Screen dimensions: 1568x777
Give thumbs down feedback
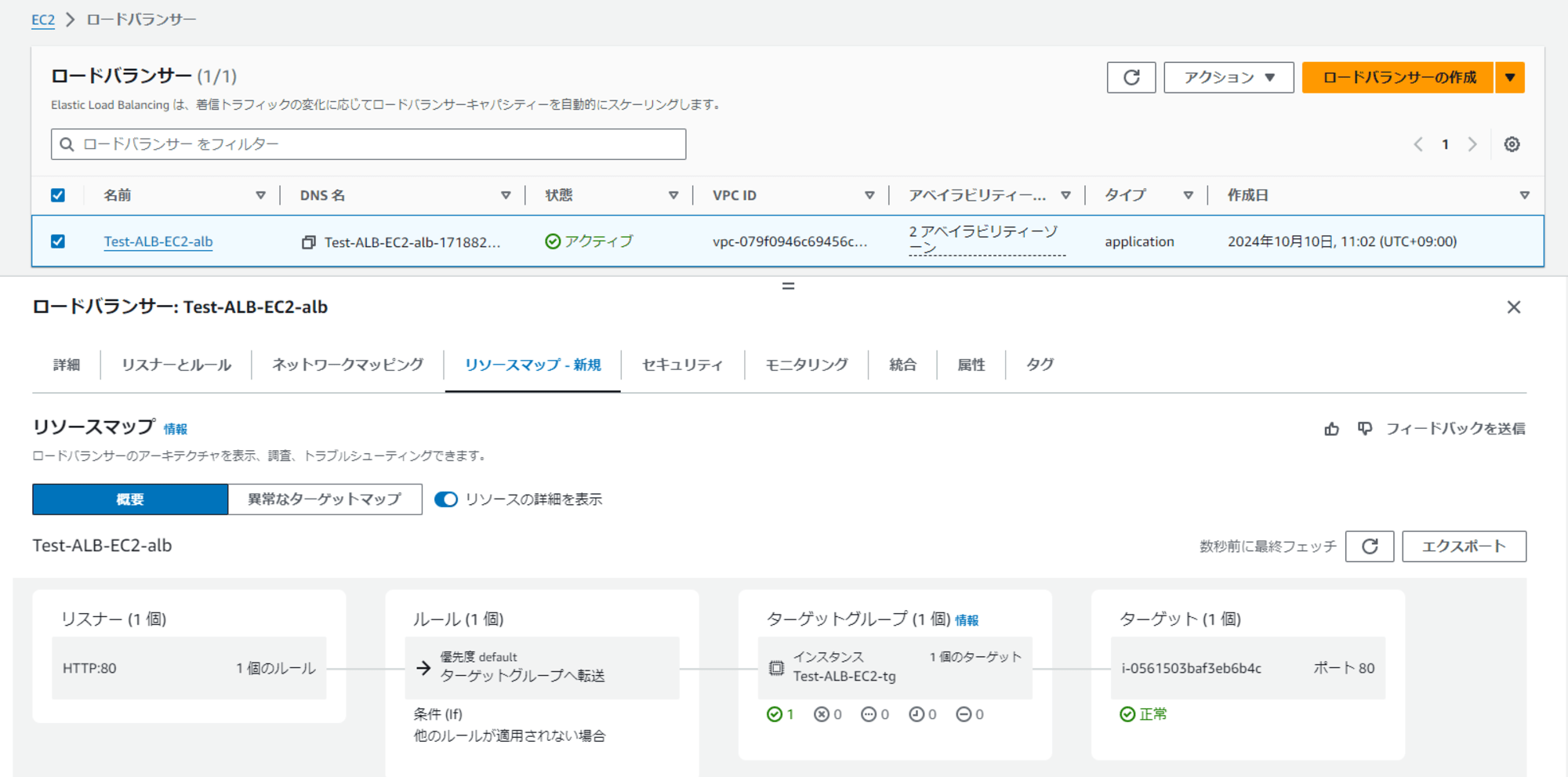point(1365,429)
